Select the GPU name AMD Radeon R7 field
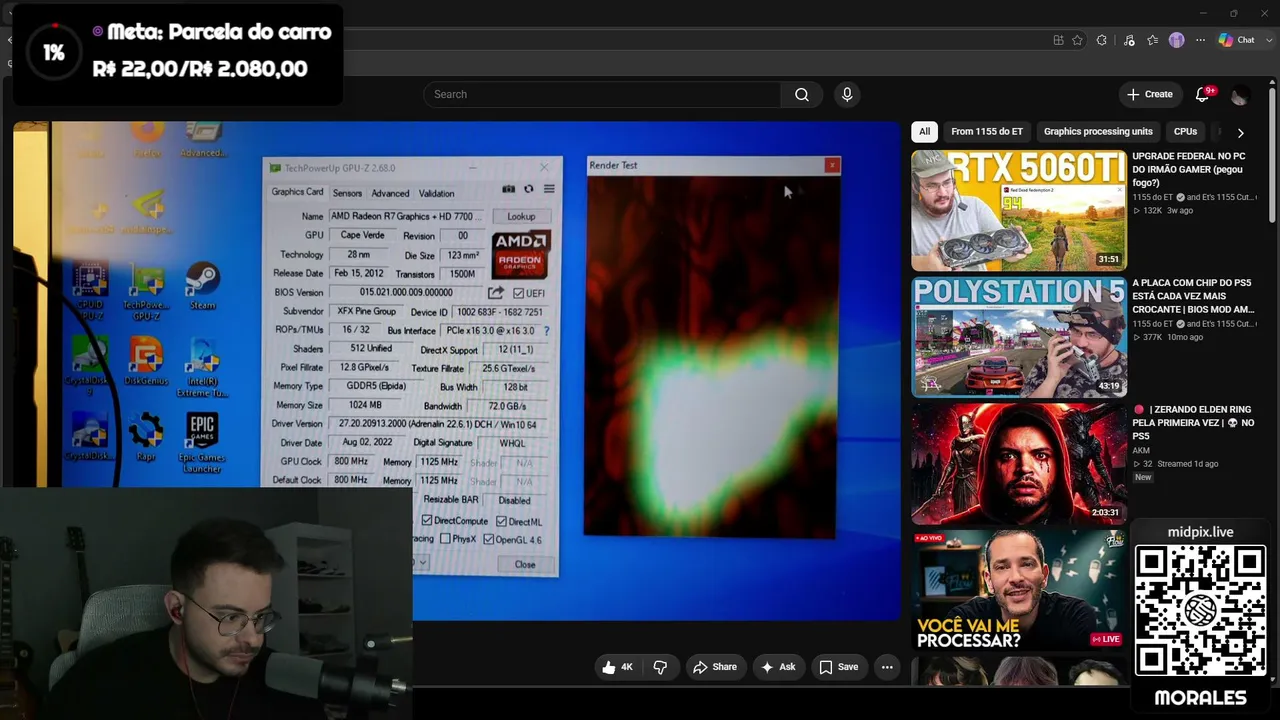This screenshot has height=720, width=1280. click(407, 216)
